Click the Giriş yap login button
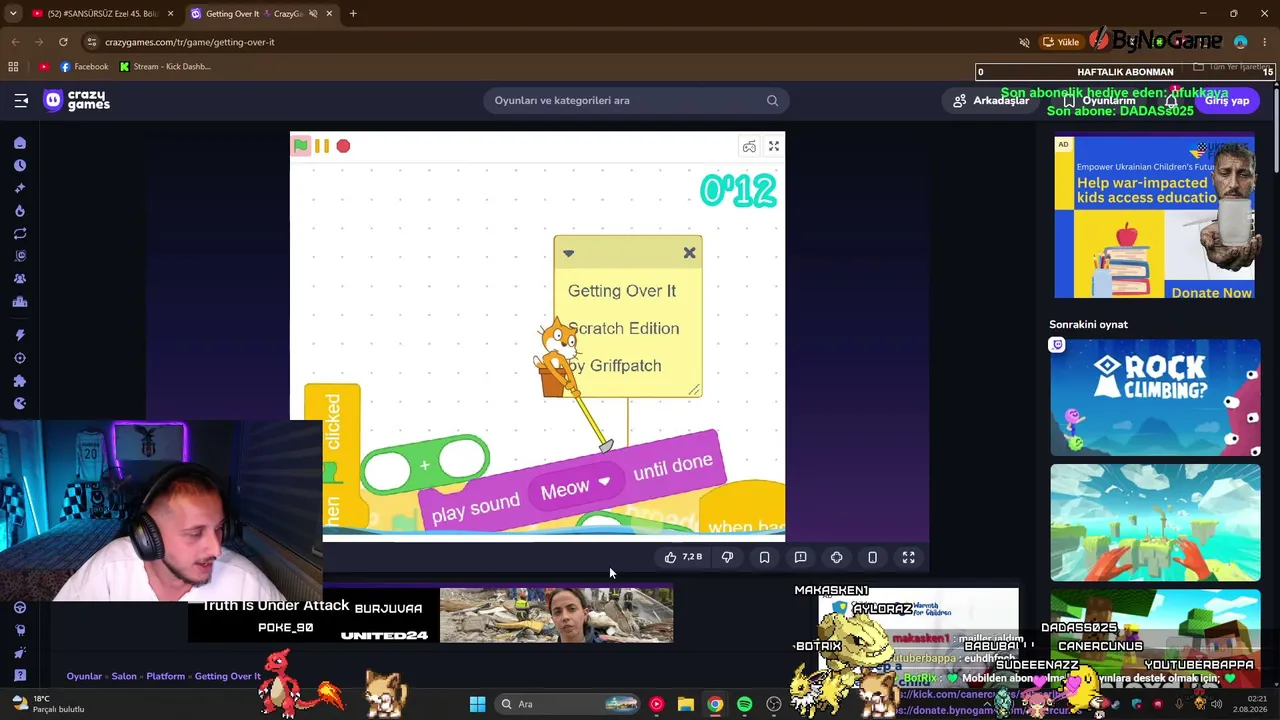This screenshot has height=720, width=1280. coord(1226,100)
